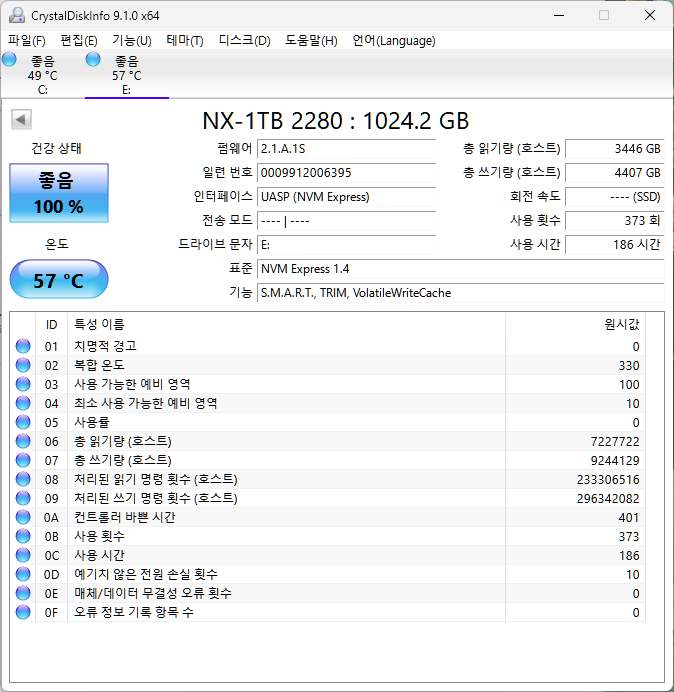The height and width of the screenshot is (692, 674).
Task: Open the 도움말(H) menu
Action: tap(311, 41)
